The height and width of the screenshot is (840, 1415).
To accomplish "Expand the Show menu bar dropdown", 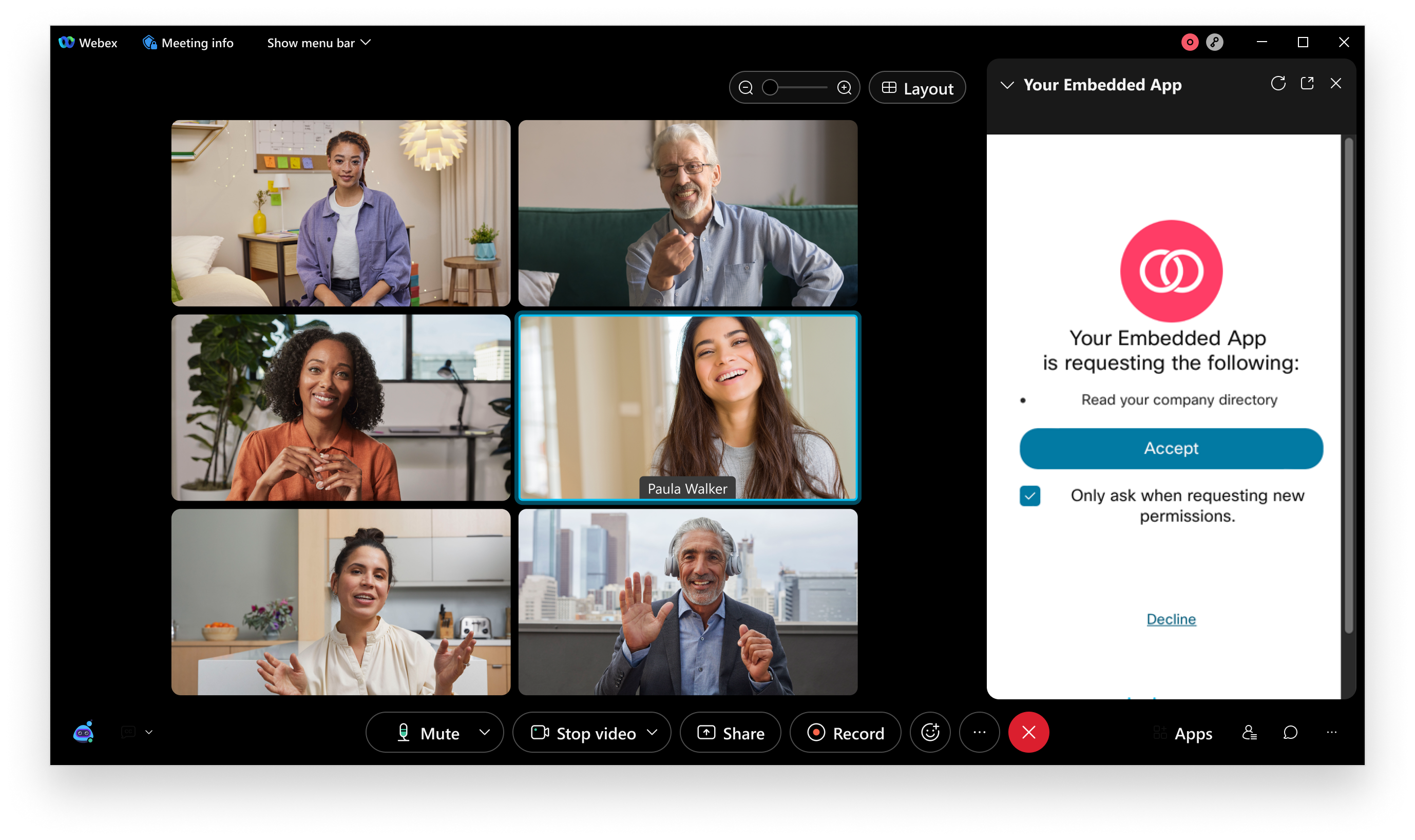I will point(319,43).
